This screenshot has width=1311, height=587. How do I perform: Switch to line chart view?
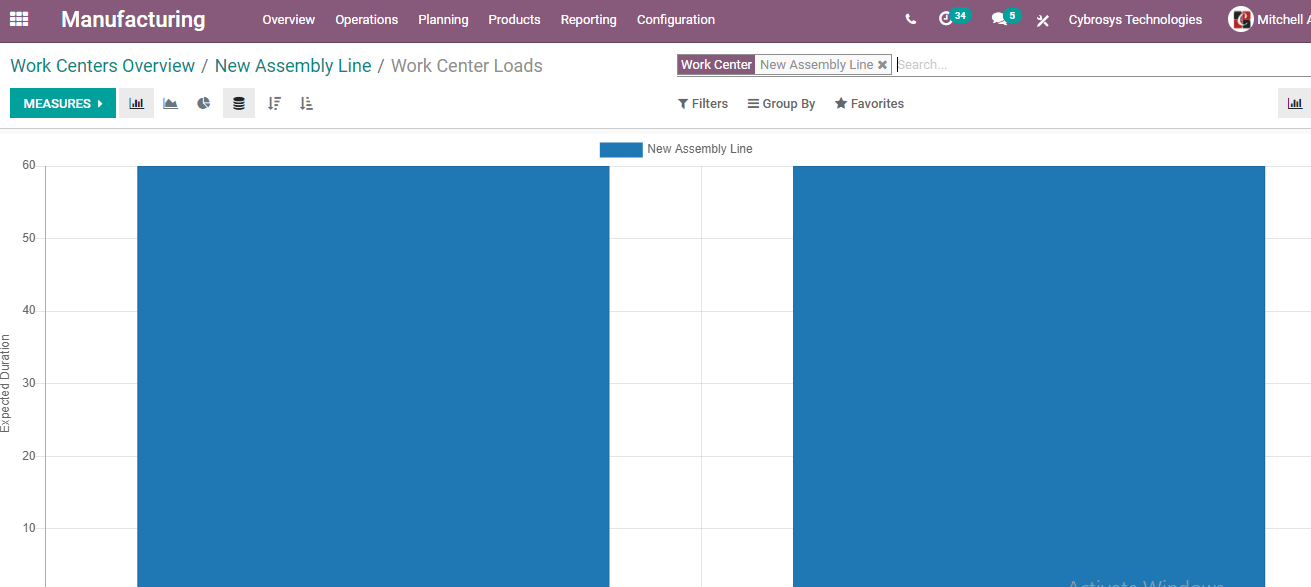tap(171, 103)
